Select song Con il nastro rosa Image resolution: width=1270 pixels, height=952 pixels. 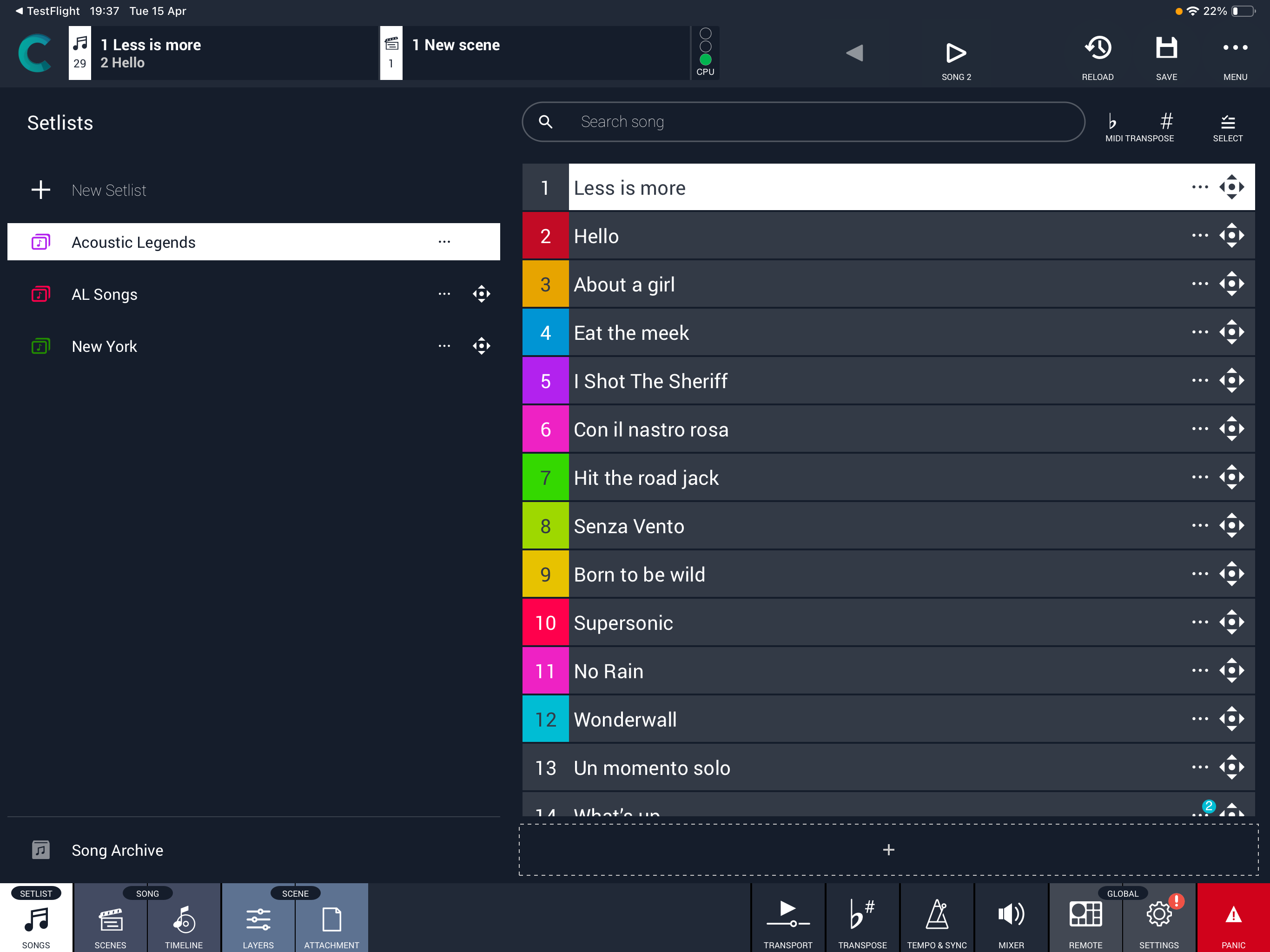click(x=888, y=429)
